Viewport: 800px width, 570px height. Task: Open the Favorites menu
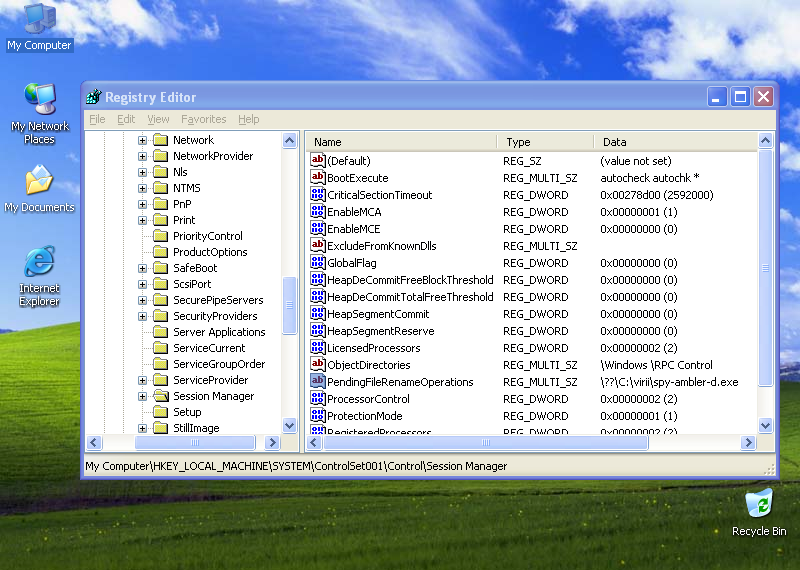[203, 119]
